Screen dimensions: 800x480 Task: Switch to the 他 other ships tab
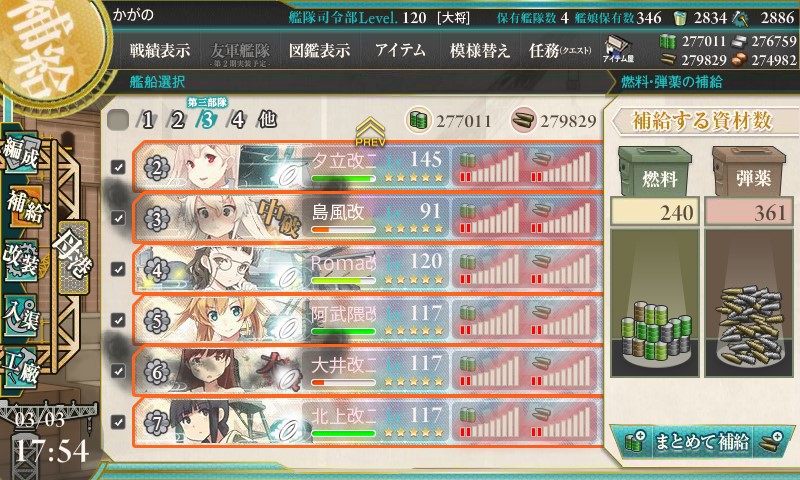coord(267,119)
